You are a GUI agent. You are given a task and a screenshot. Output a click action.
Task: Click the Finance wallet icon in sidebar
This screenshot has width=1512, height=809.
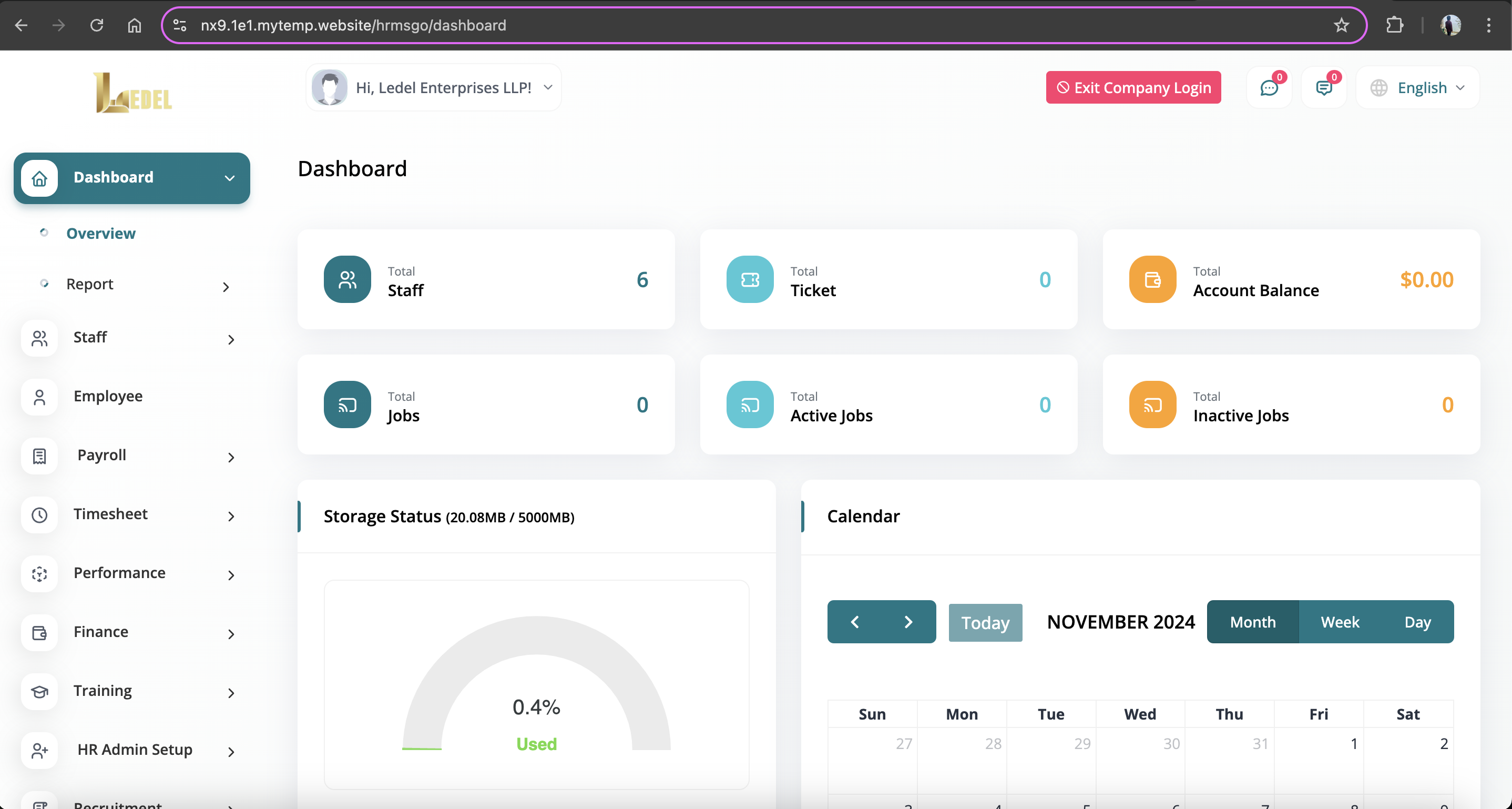click(39, 633)
